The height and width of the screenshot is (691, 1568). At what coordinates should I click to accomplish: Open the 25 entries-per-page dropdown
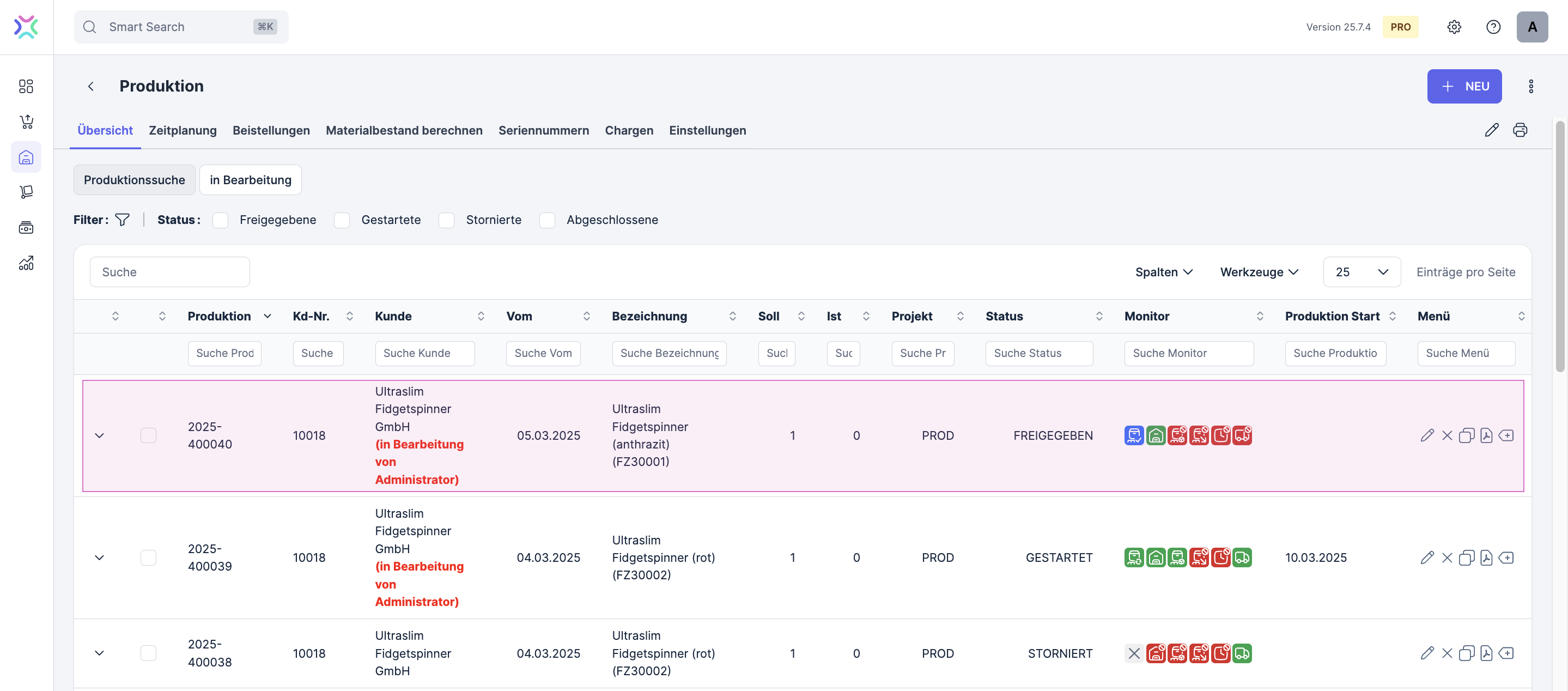point(1361,272)
